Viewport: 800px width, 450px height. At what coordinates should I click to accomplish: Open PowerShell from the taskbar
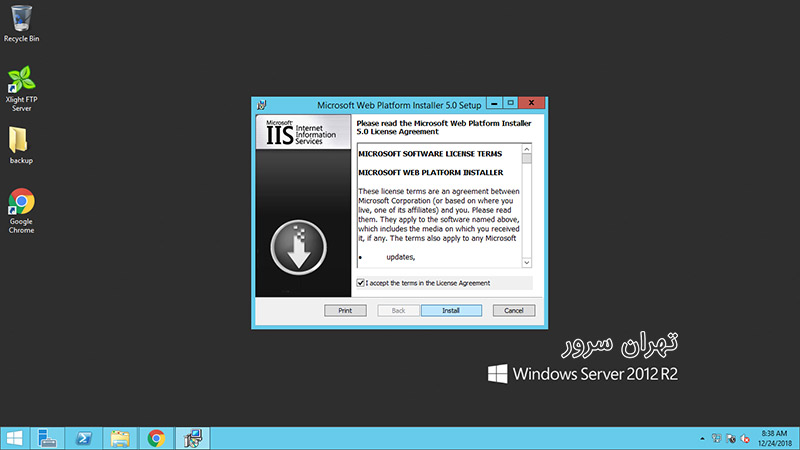[x=84, y=437]
